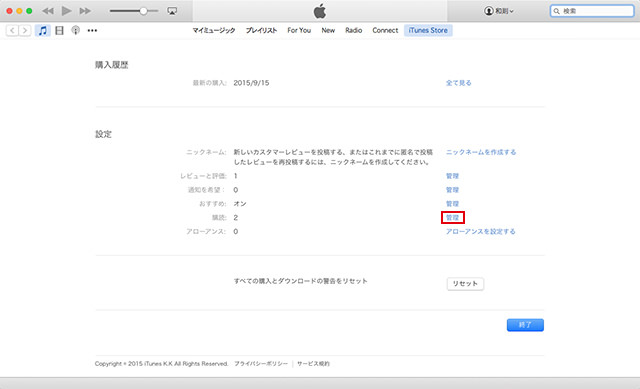
Task: Switch to マイミュージック tab
Action: click(x=214, y=30)
